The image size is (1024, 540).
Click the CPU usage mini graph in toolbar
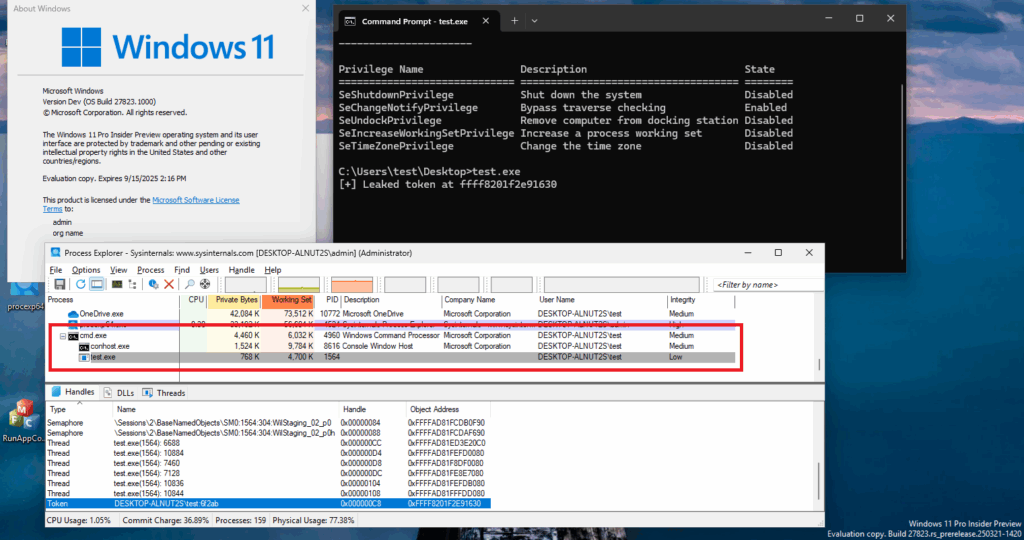pos(246,284)
